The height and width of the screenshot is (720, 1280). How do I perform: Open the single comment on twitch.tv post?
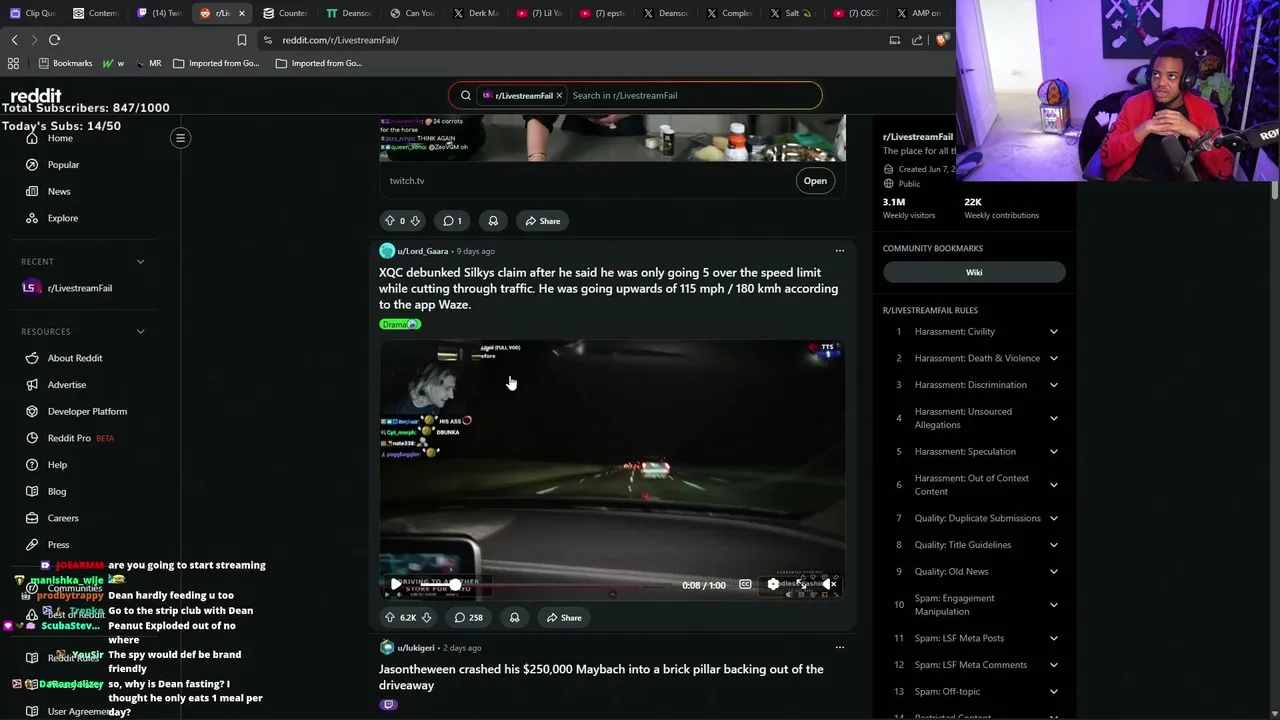point(453,221)
